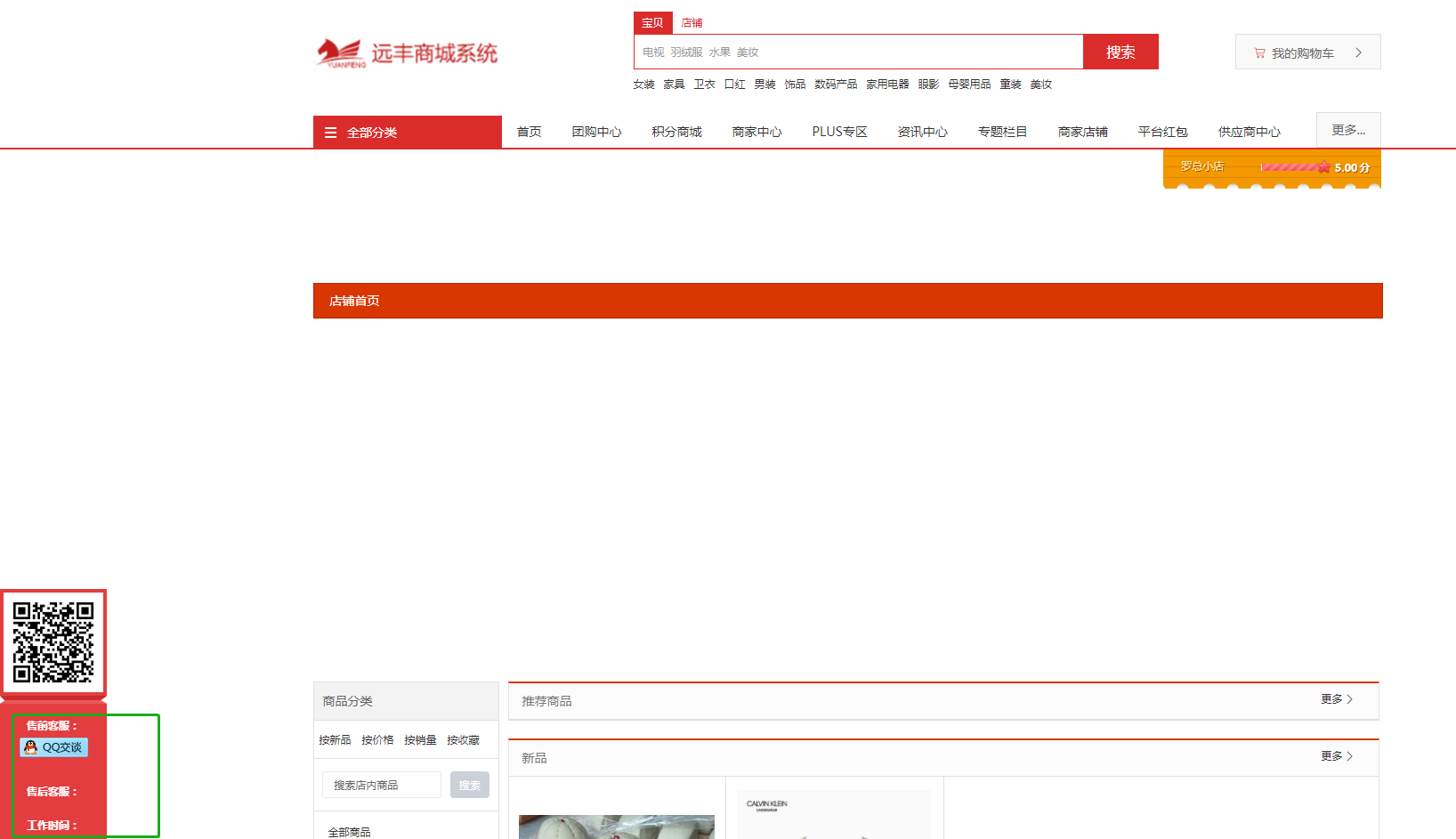Click the 新品 section heading
Image resolution: width=1456 pixels, height=839 pixels.
click(x=534, y=758)
